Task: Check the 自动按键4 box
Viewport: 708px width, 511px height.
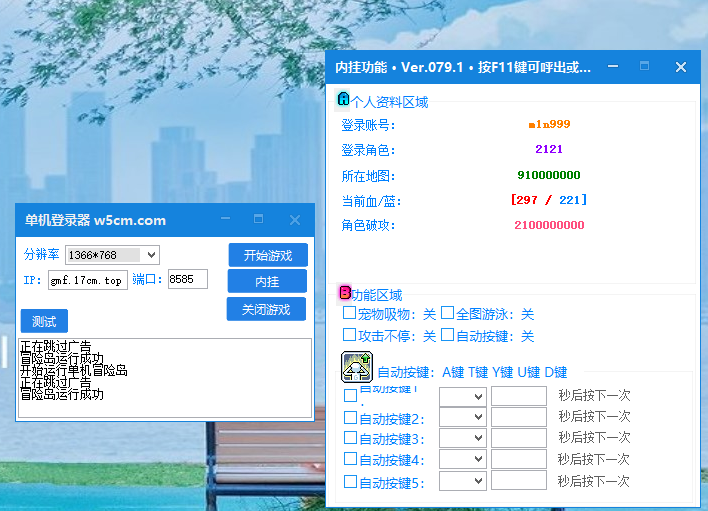Action: pos(350,459)
